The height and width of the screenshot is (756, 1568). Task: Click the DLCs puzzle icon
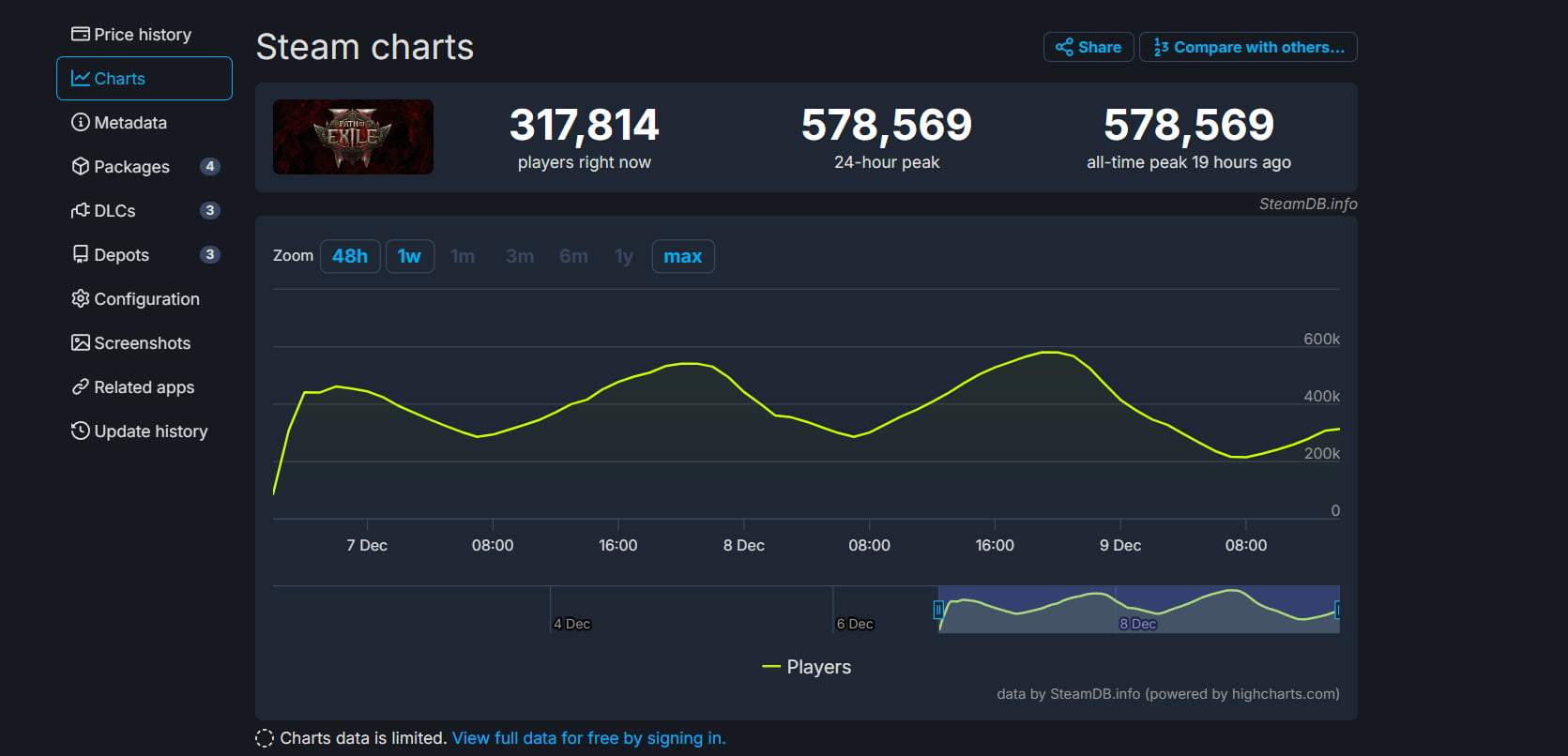coord(81,210)
